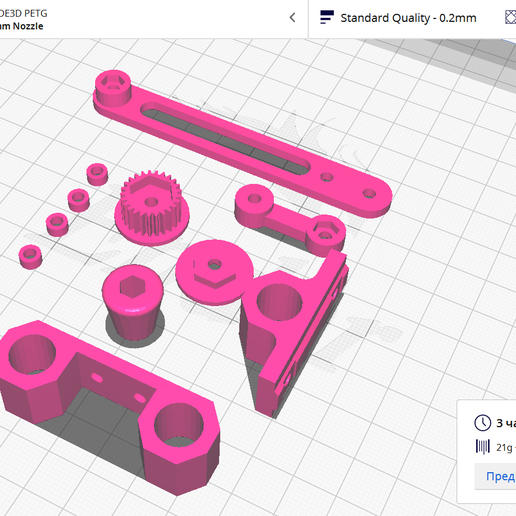Screen dimensions: 516x516
Task: Select the upright angled bracket model
Action: [x=293, y=333]
